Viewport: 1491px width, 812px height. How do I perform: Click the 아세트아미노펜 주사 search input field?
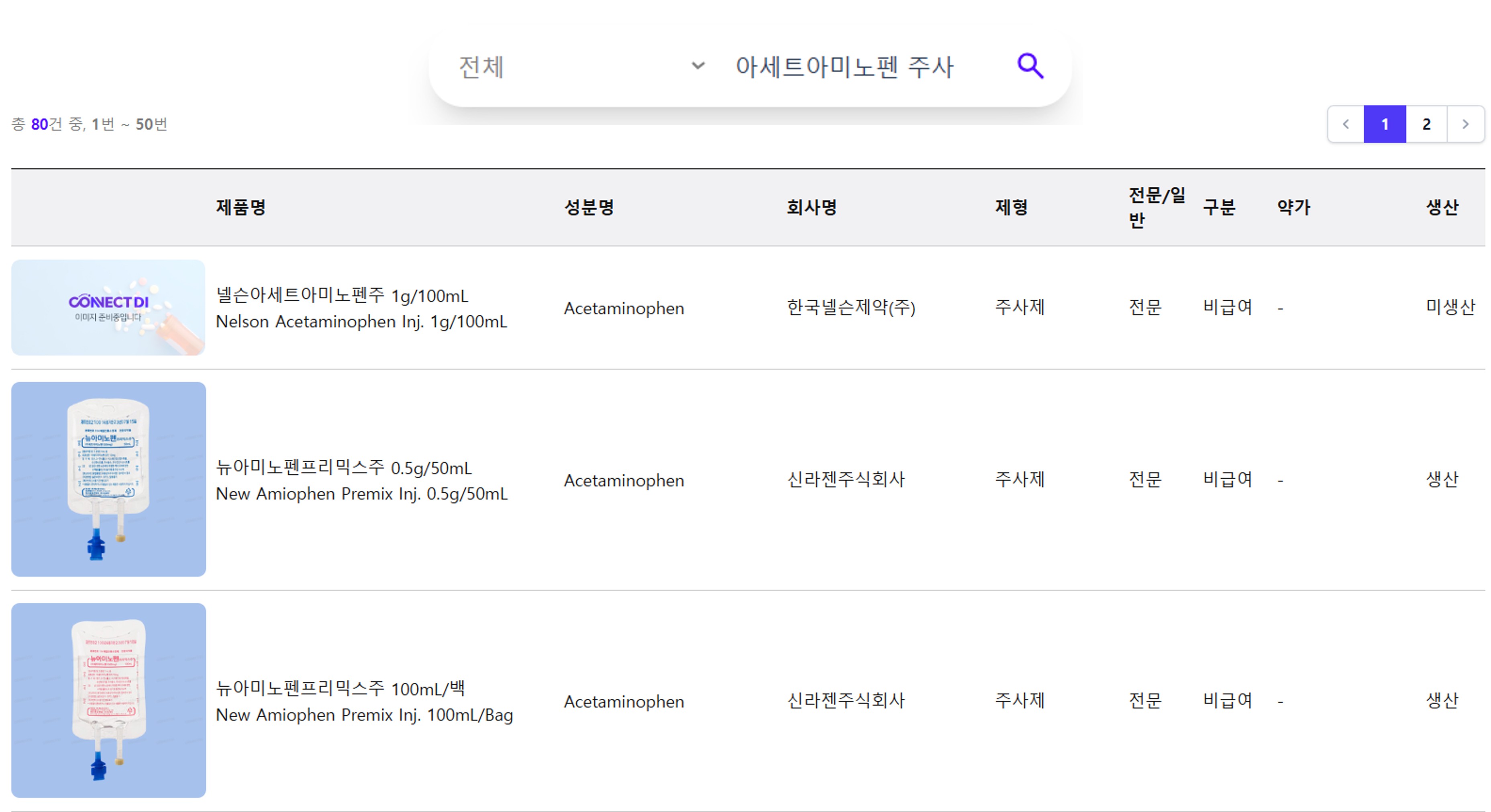(857, 67)
